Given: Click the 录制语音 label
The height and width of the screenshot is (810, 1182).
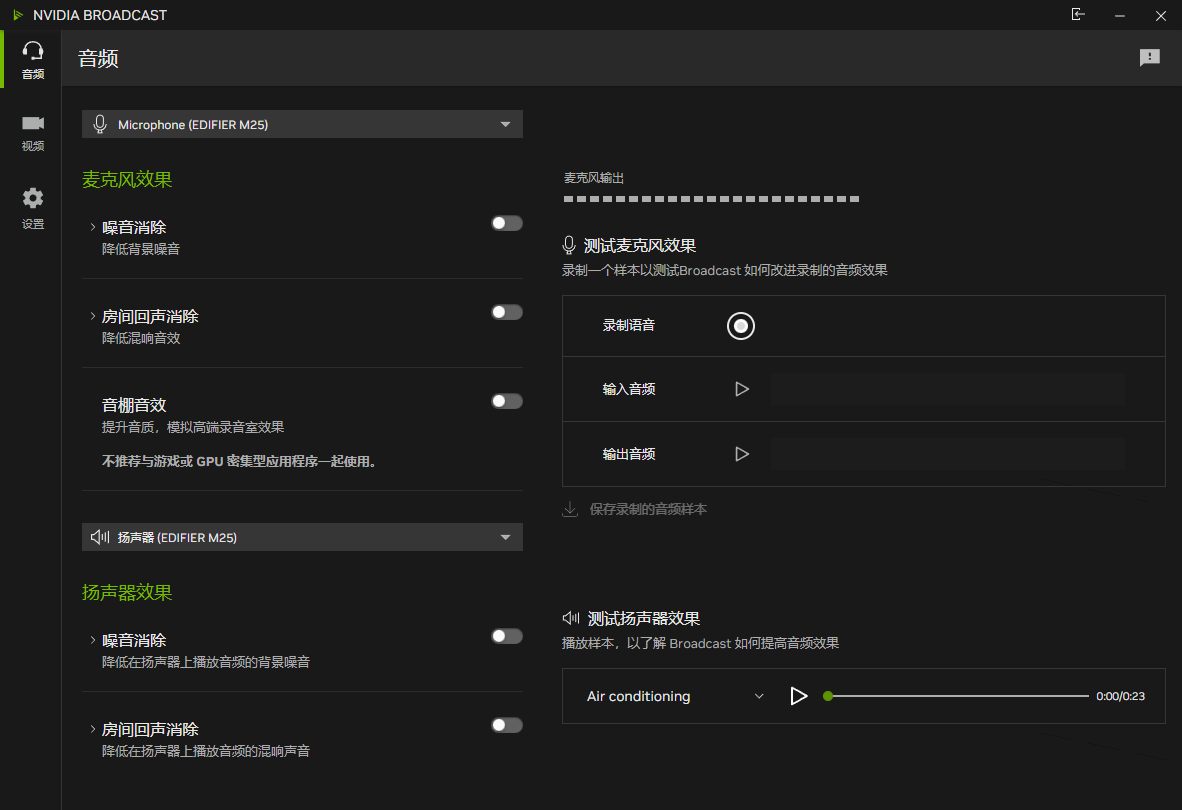Looking at the screenshot, I should 629,326.
